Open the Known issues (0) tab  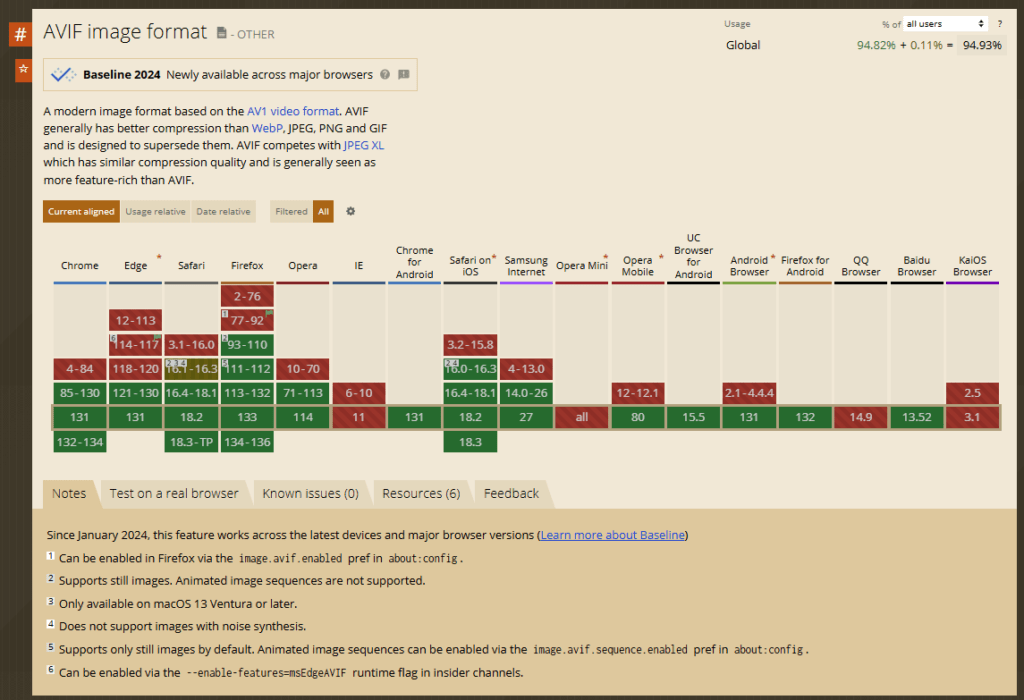click(310, 493)
